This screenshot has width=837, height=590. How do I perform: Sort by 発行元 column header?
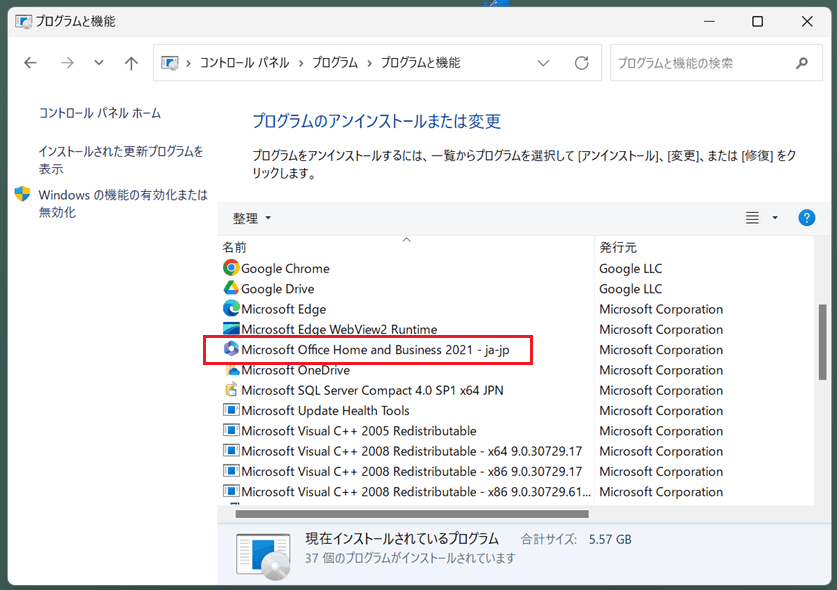tap(618, 247)
